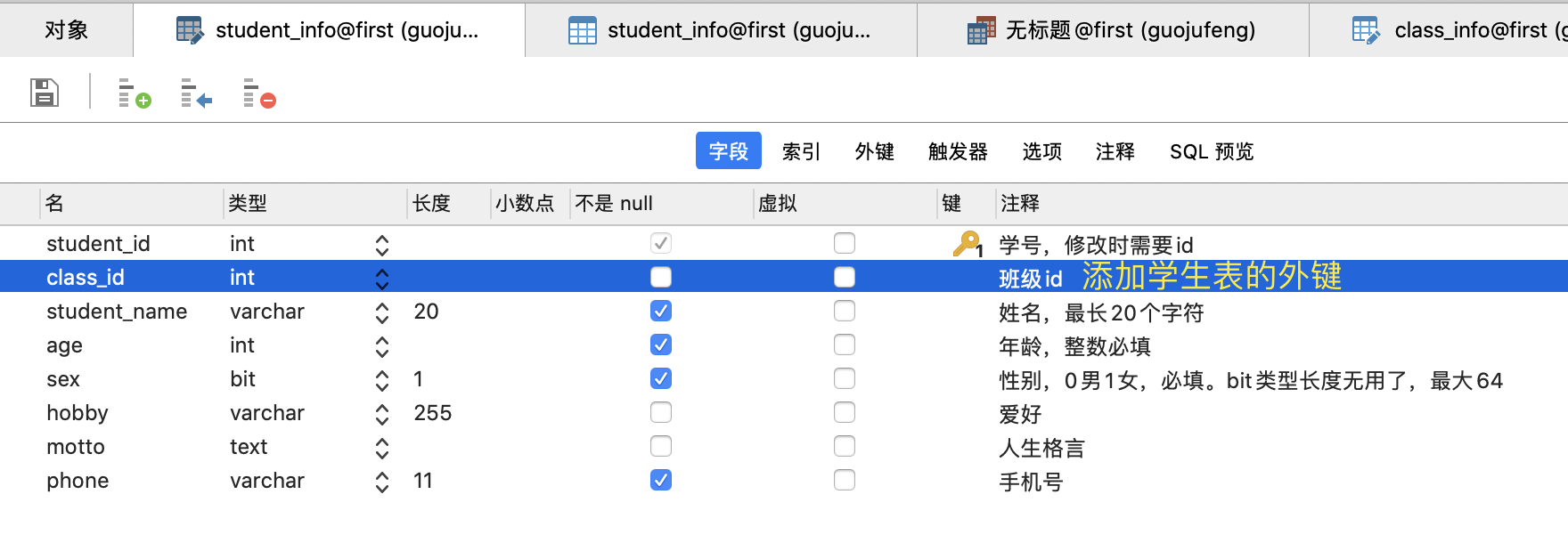This screenshot has height=543, width=1568.
Task: Click the length value 255 of hobby
Action: pos(433,413)
